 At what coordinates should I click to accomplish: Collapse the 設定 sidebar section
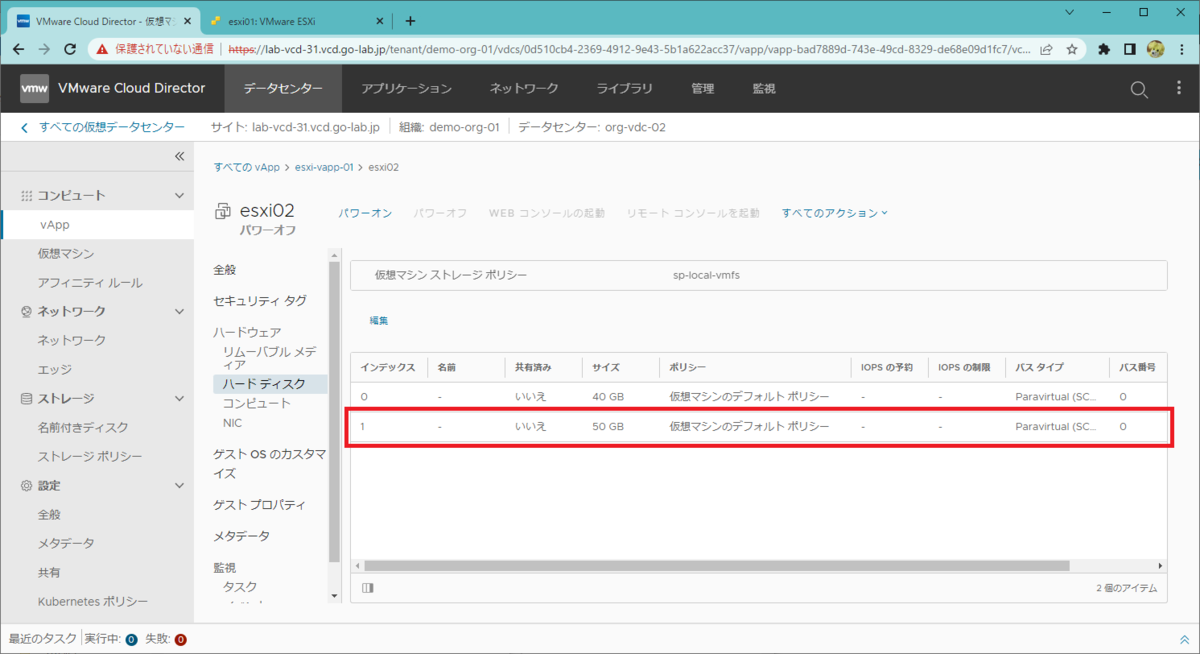[179, 485]
